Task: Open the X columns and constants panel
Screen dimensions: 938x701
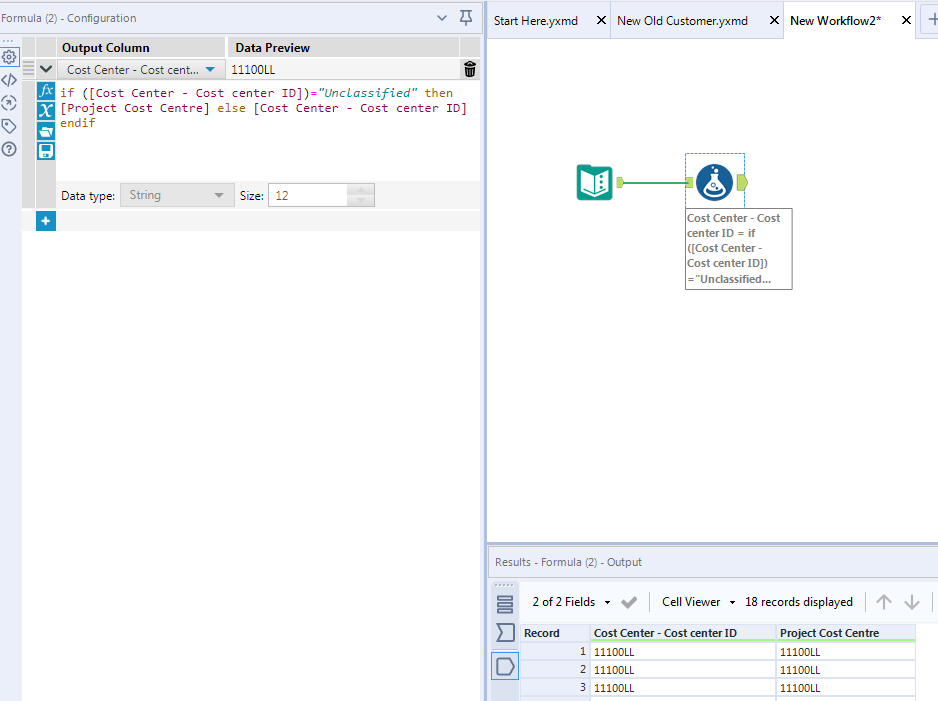Action: pos(45,110)
